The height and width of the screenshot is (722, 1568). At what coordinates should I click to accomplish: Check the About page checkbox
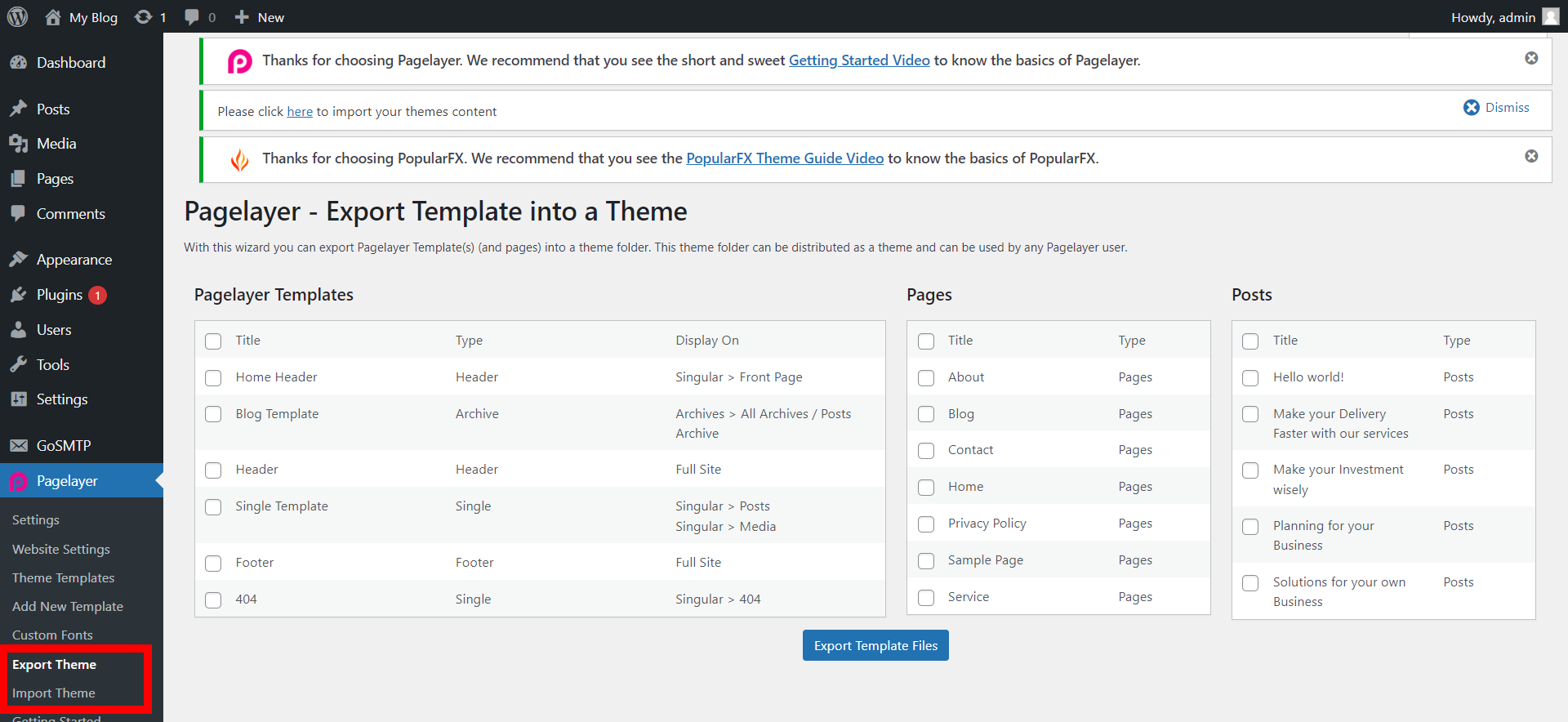[x=926, y=378]
